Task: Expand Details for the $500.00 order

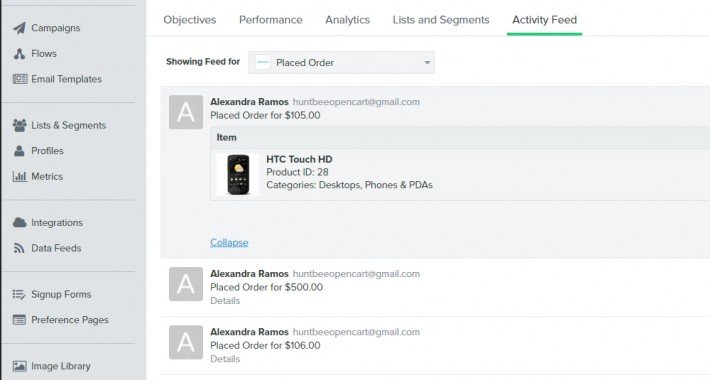Action: pyautogui.click(x=225, y=301)
